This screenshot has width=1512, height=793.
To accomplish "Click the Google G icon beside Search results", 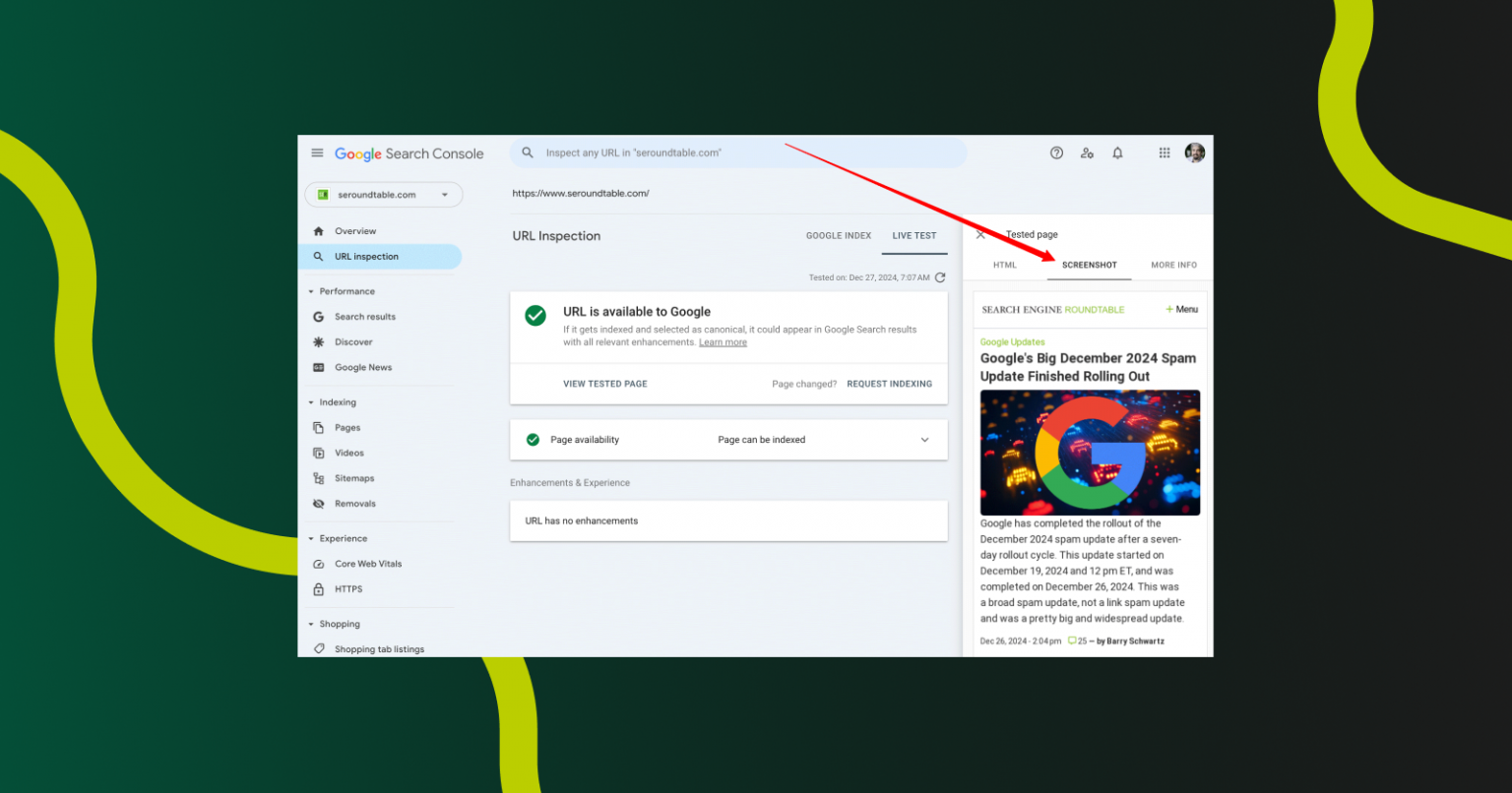I will [318, 317].
